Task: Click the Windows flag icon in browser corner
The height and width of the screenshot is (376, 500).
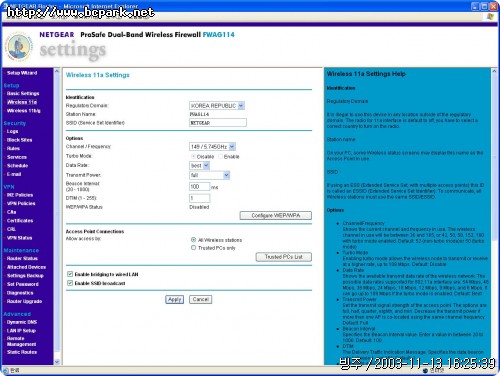Action: (490, 16)
